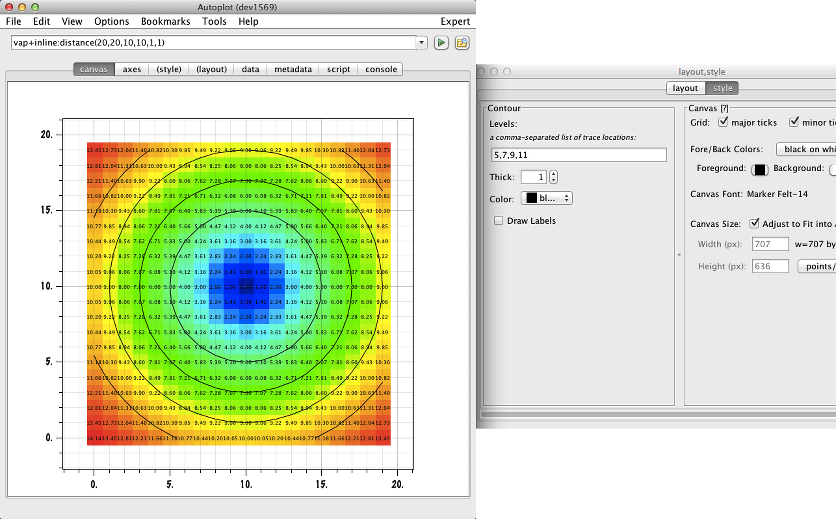The height and width of the screenshot is (519, 836).
Task: Click the dark blue center of the plot
Action: [246, 286]
